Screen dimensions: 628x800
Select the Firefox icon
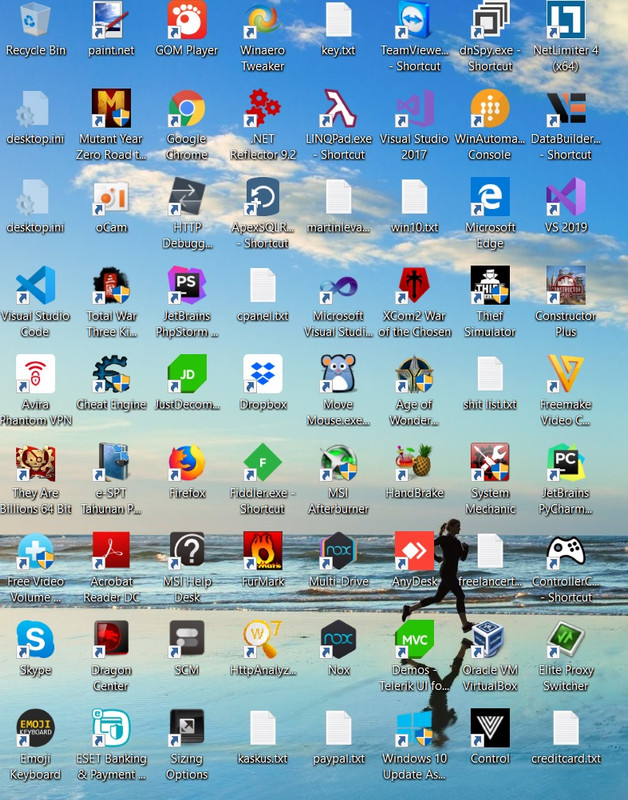pos(187,462)
